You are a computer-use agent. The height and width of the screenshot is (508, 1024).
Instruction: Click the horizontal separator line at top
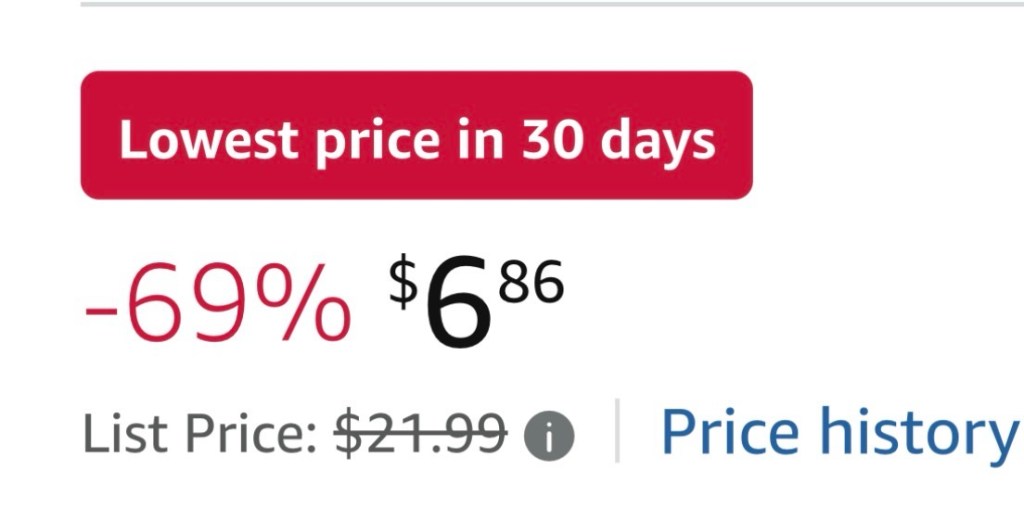(550, 4)
